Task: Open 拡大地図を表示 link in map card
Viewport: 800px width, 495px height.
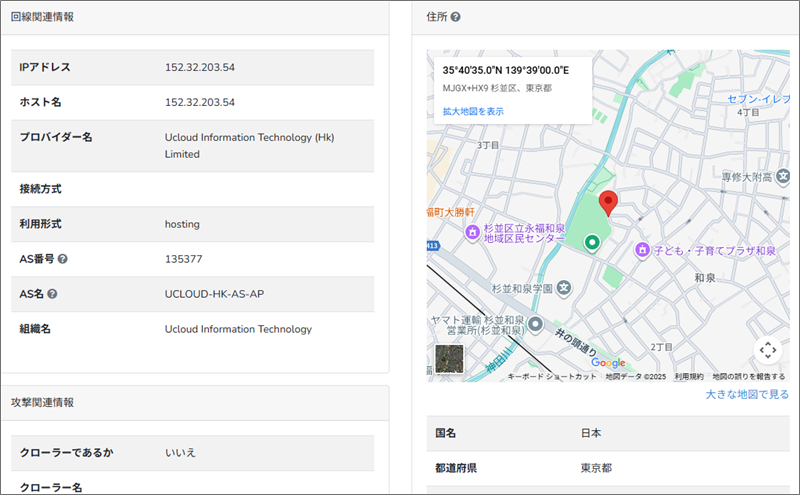Action: (x=473, y=111)
